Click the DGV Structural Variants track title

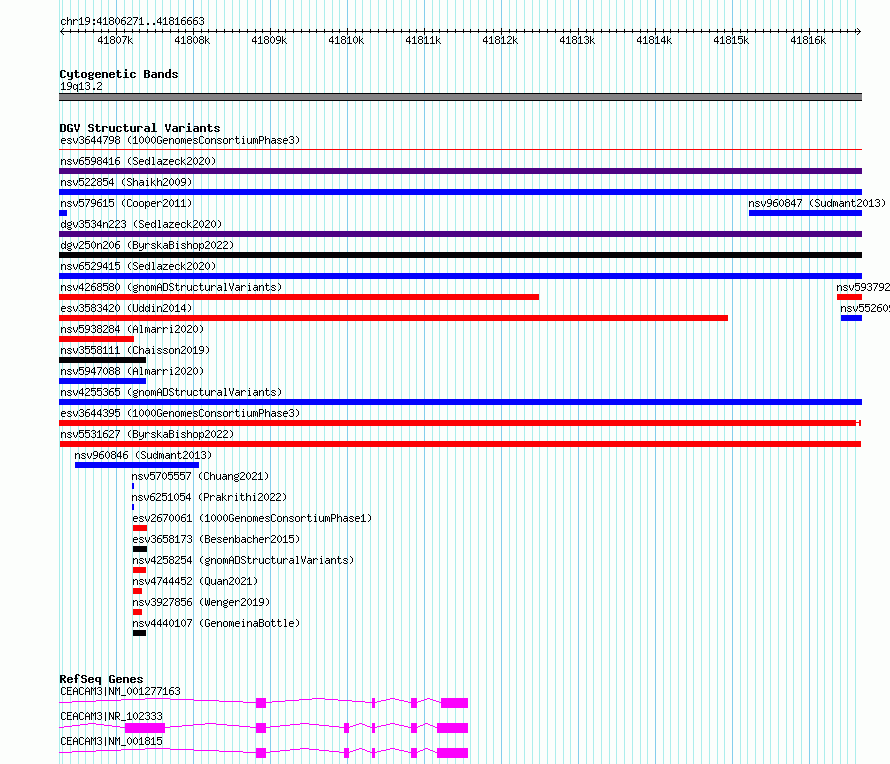(x=140, y=128)
